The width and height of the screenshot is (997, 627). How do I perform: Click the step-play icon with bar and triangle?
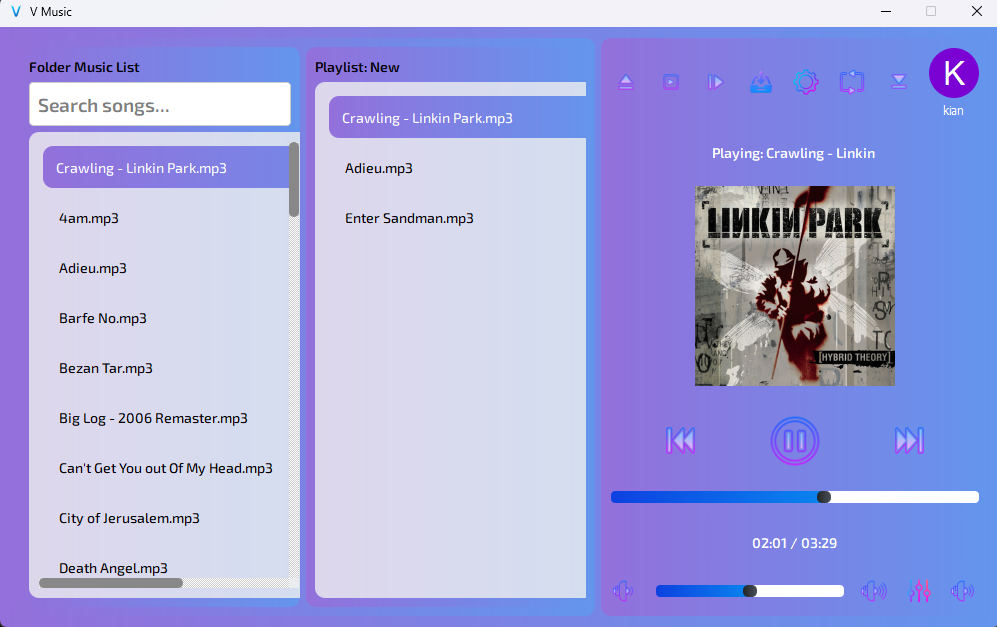[x=715, y=82]
